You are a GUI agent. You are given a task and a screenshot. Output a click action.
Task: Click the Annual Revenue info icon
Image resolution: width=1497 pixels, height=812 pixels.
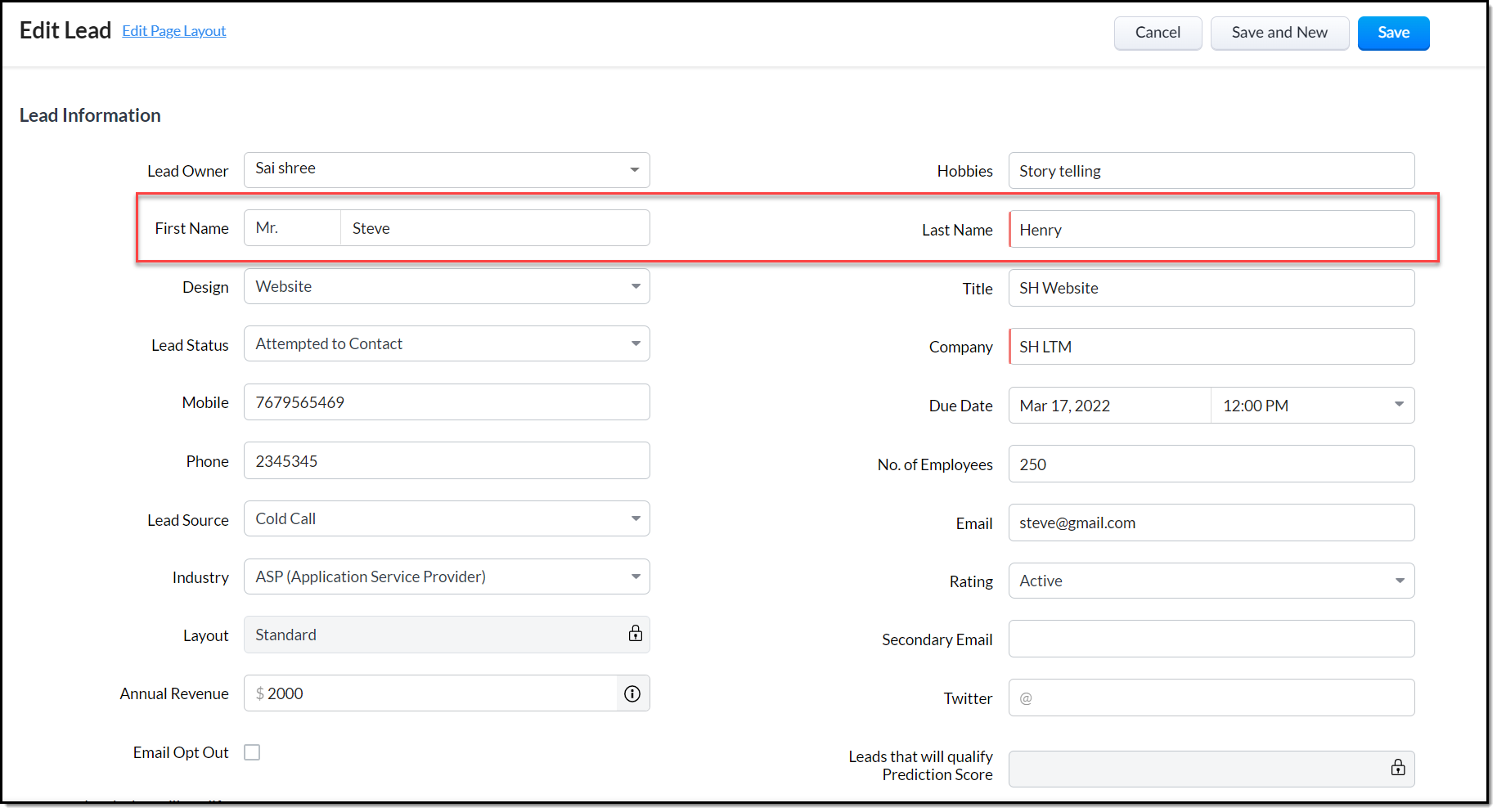[x=632, y=693]
